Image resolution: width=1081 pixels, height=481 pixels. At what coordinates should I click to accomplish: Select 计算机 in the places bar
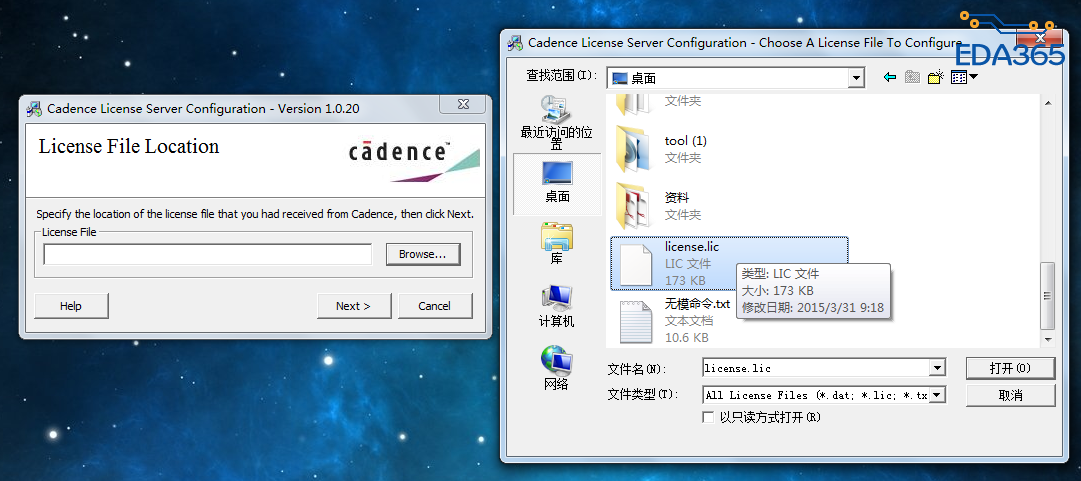coord(556,307)
